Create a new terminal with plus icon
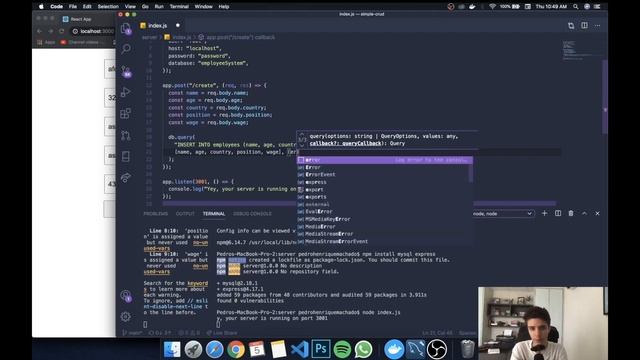Viewport: 640px width, 360px height. (x=544, y=213)
